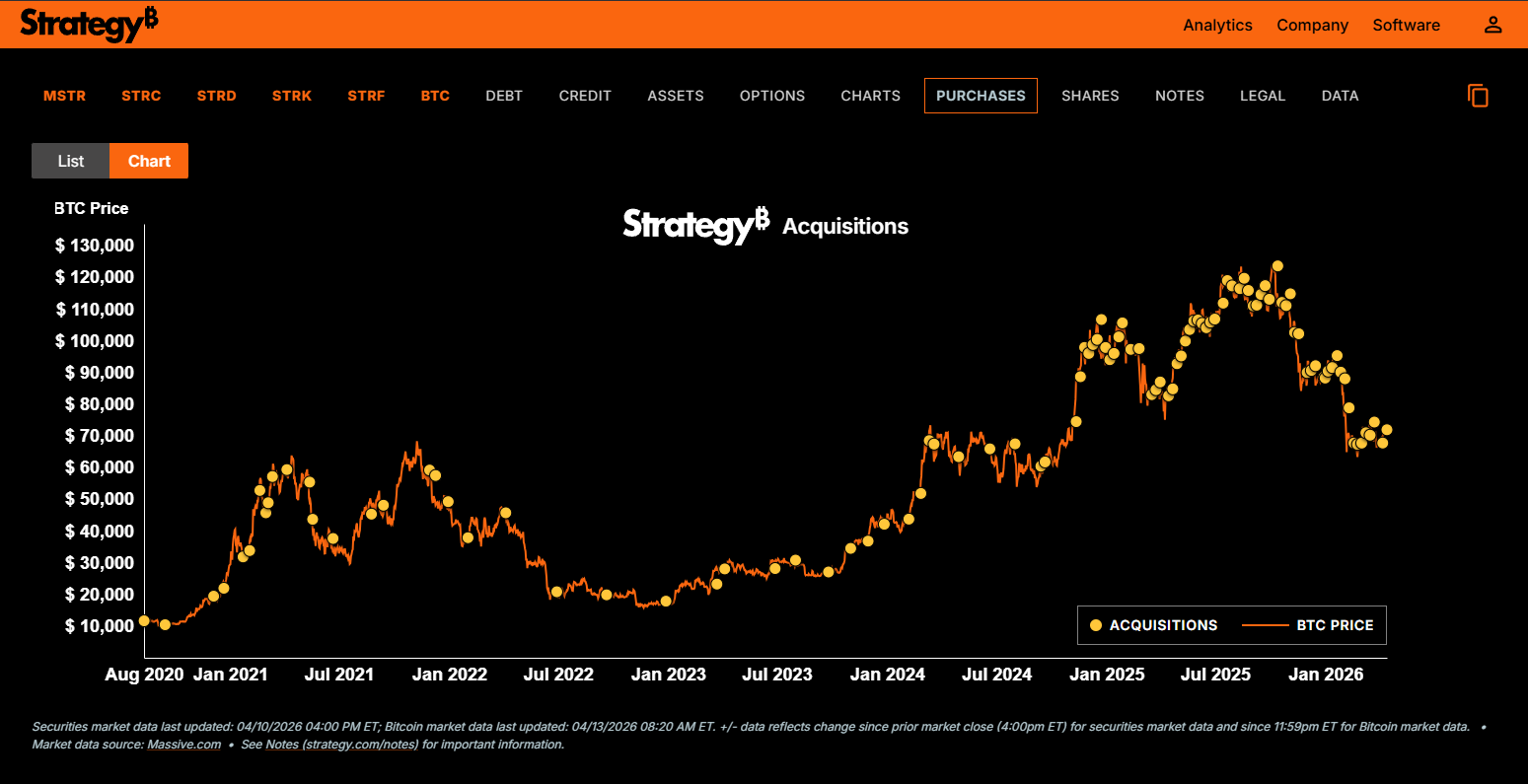Go to the MSTR tab
Viewport: 1528px width, 784px height.
[64, 96]
